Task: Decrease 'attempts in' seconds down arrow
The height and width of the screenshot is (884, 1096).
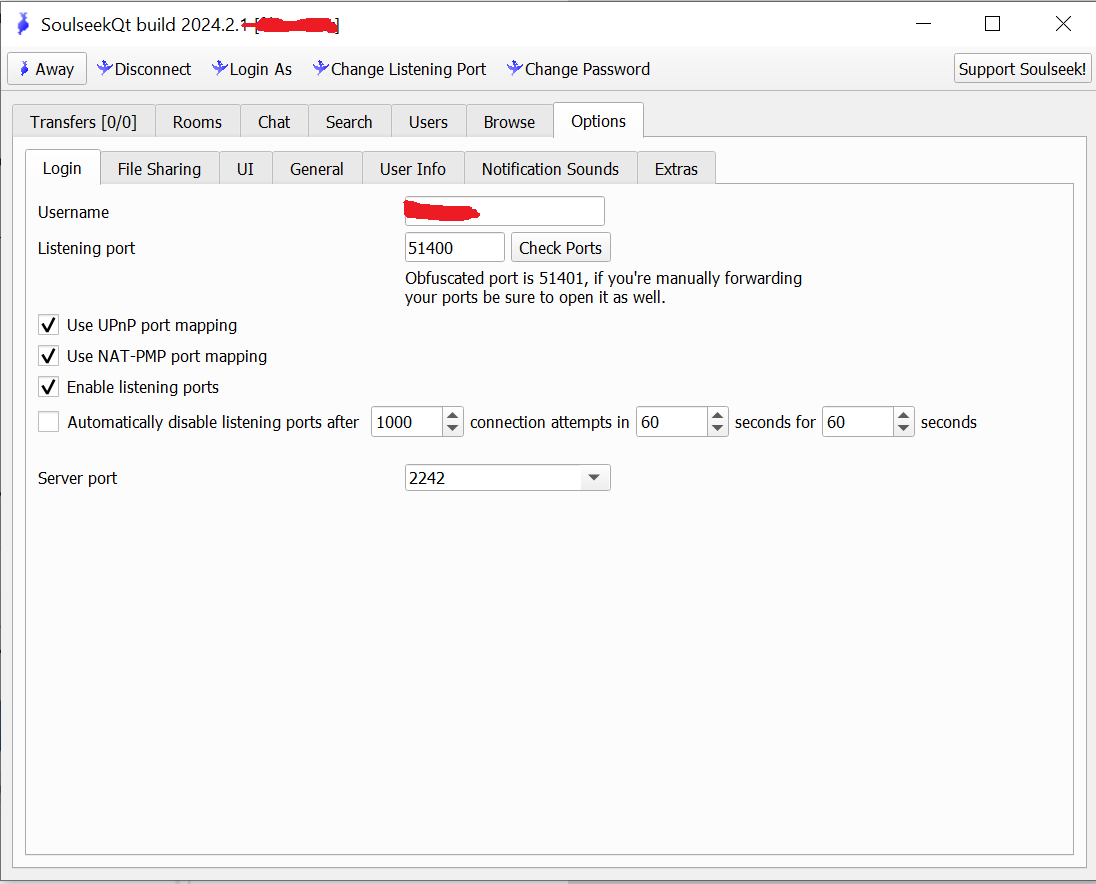Action: pyautogui.click(x=718, y=428)
